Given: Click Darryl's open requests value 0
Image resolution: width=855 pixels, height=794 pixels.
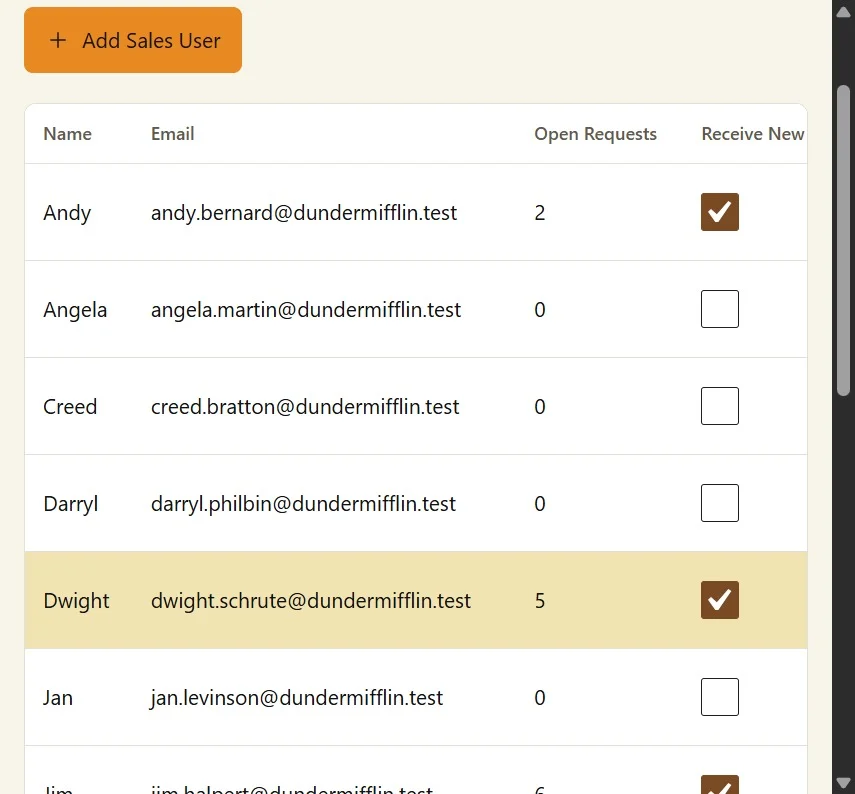Looking at the screenshot, I should (540, 504).
